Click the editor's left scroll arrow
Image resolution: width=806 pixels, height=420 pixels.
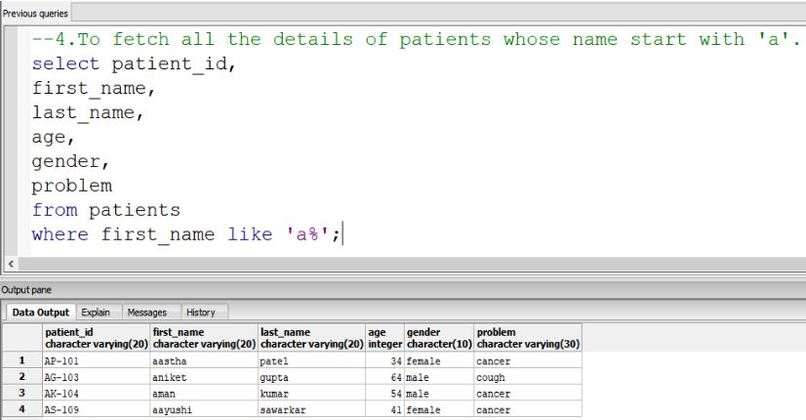11,264
